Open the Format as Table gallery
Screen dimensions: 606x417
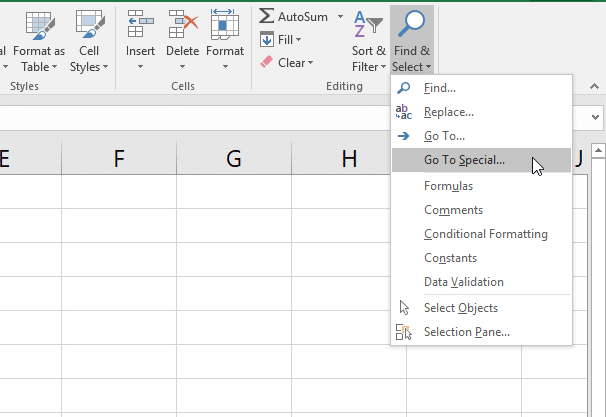click(x=39, y=42)
